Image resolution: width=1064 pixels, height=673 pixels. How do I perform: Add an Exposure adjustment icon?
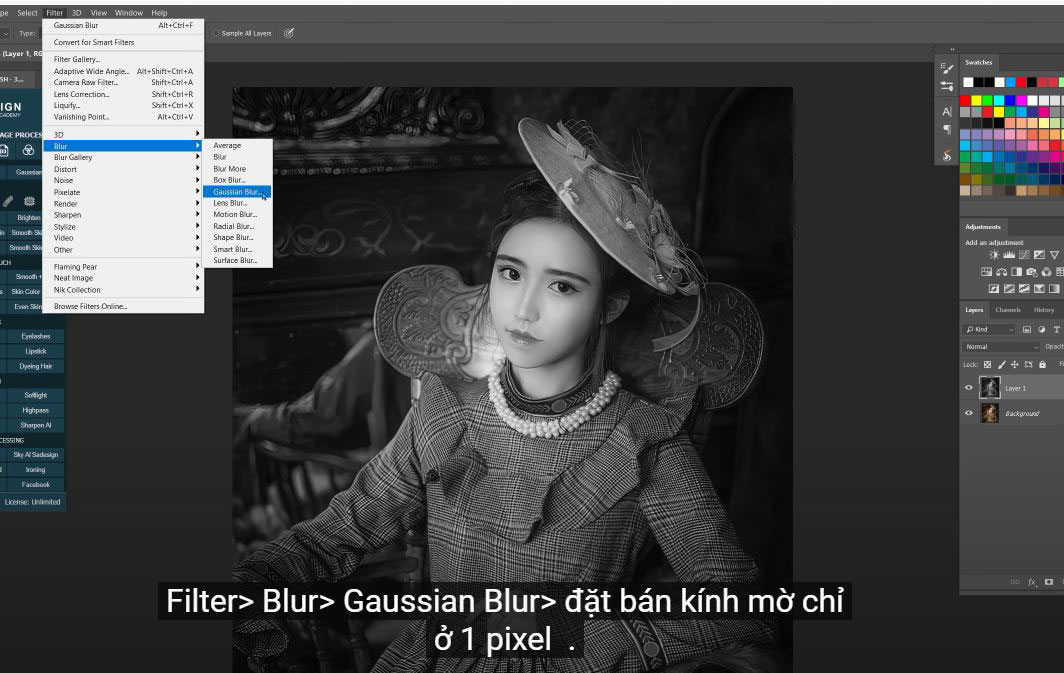point(1039,255)
